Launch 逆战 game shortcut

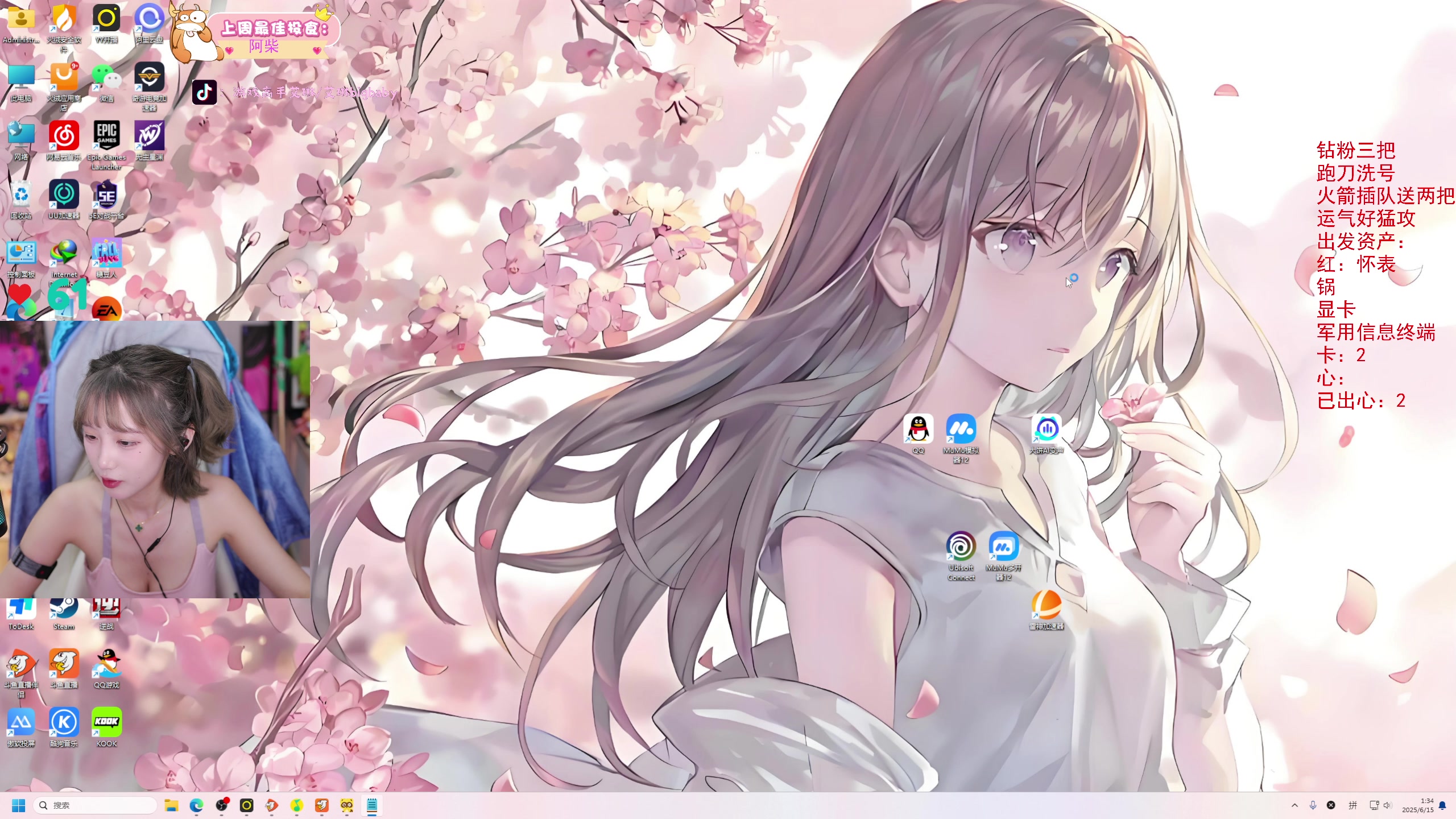(106, 614)
